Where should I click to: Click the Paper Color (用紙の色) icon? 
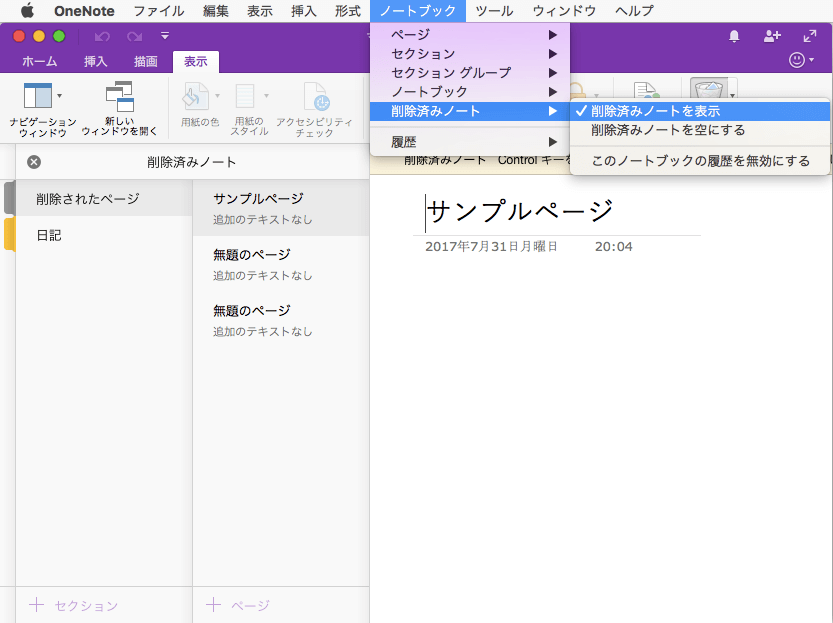(x=195, y=96)
